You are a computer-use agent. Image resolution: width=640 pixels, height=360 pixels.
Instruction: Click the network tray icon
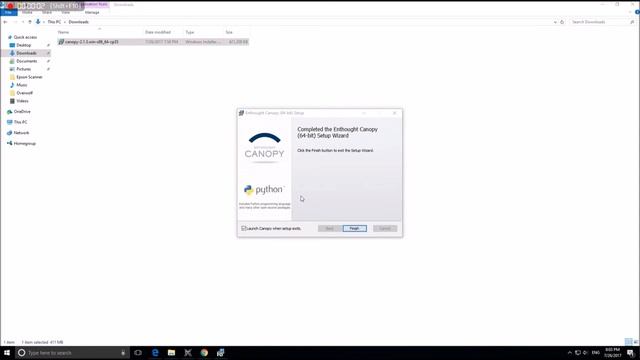tap(578, 353)
